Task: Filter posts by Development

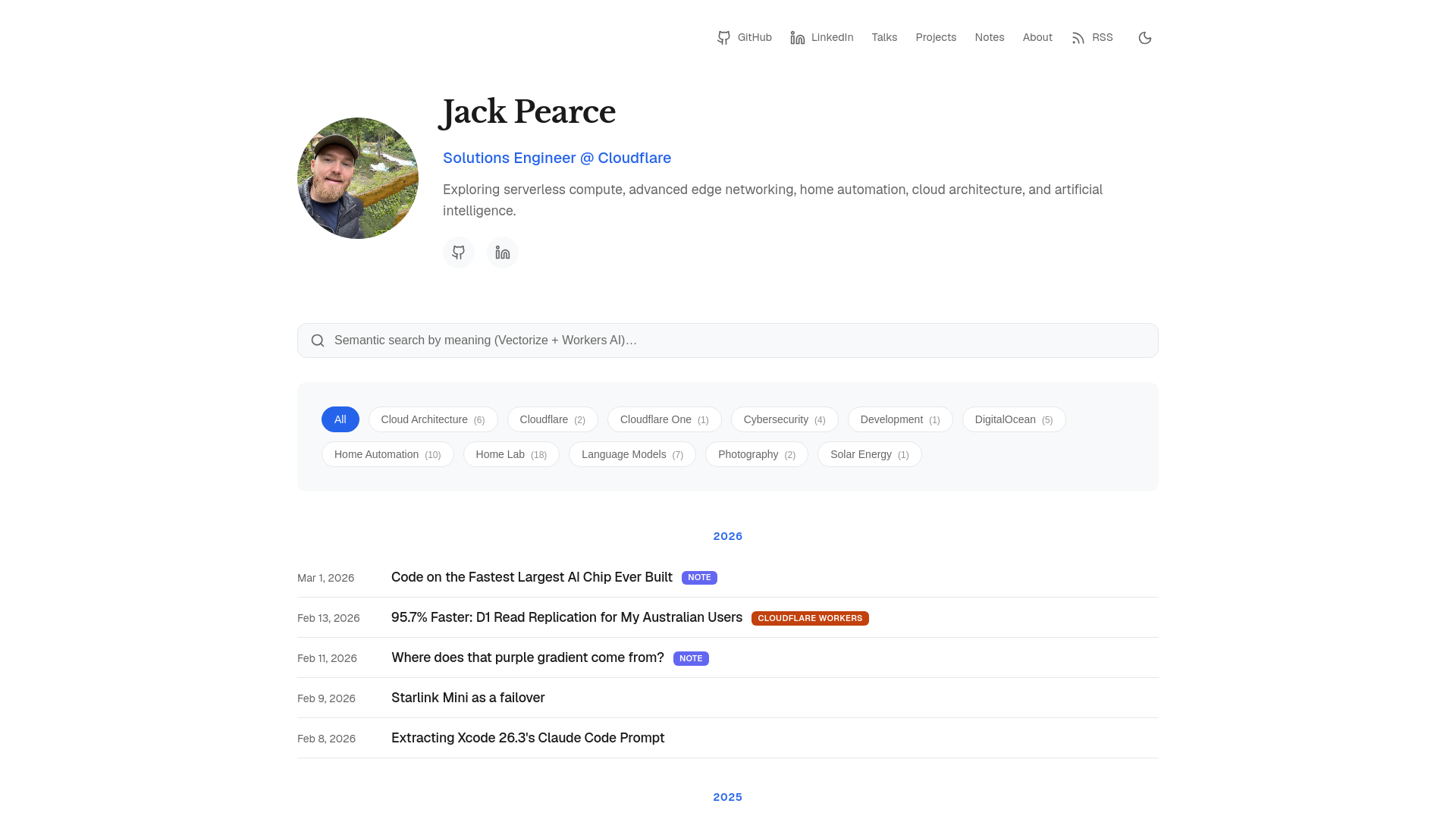Action: pyautogui.click(x=900, y=419)
